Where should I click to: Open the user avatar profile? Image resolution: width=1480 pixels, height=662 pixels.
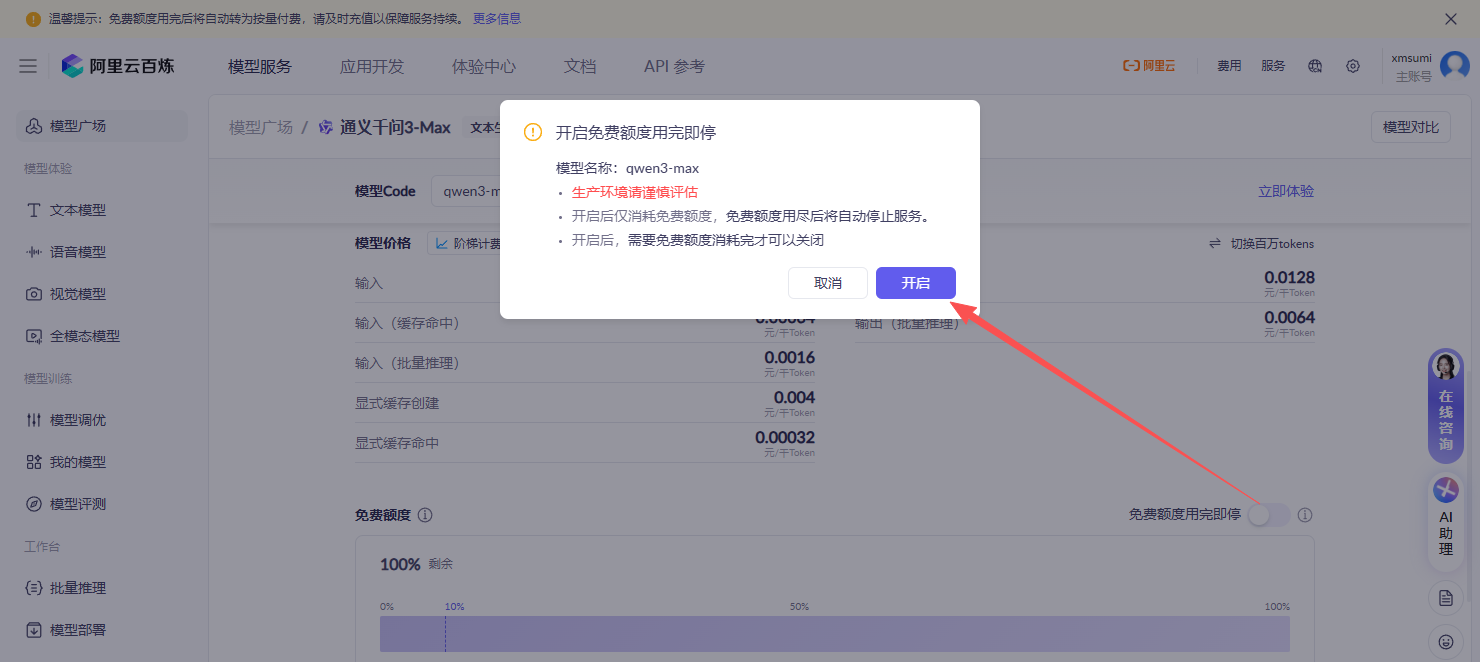(1454, 66)
